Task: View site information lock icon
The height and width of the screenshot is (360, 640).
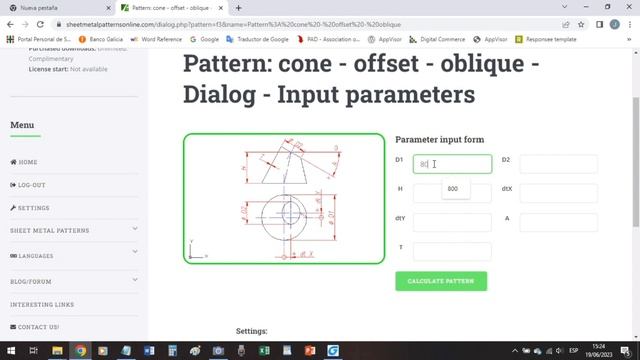Action: pyautogui.click(x=59, y=24)
